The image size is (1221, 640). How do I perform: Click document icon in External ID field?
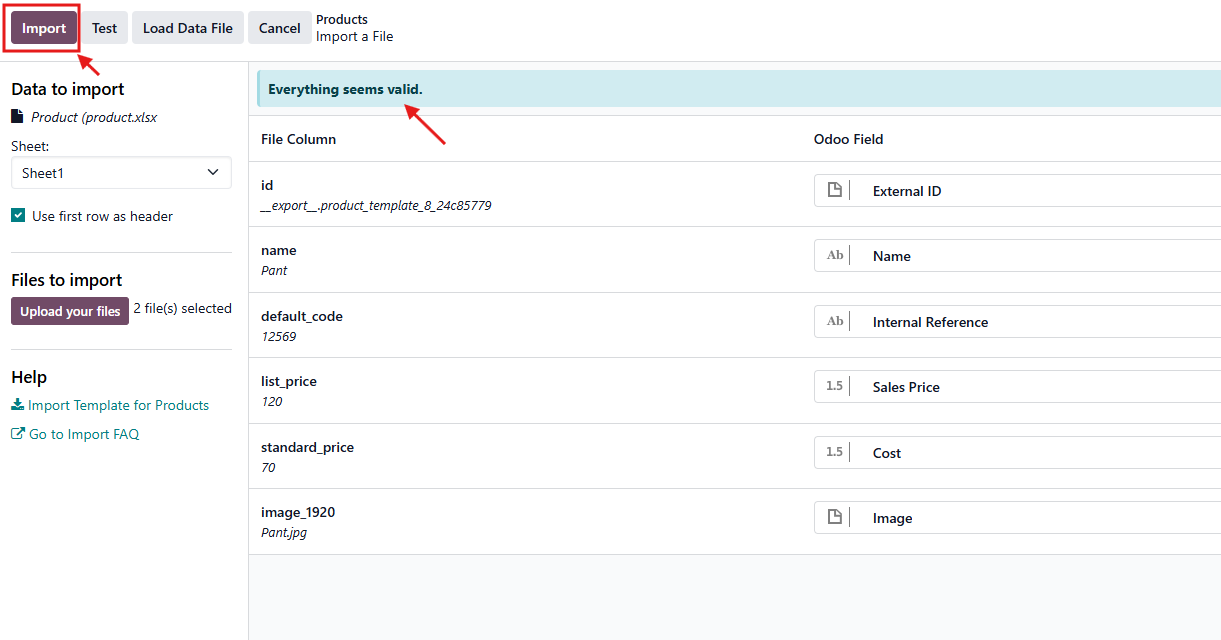(x=835, y=191)
